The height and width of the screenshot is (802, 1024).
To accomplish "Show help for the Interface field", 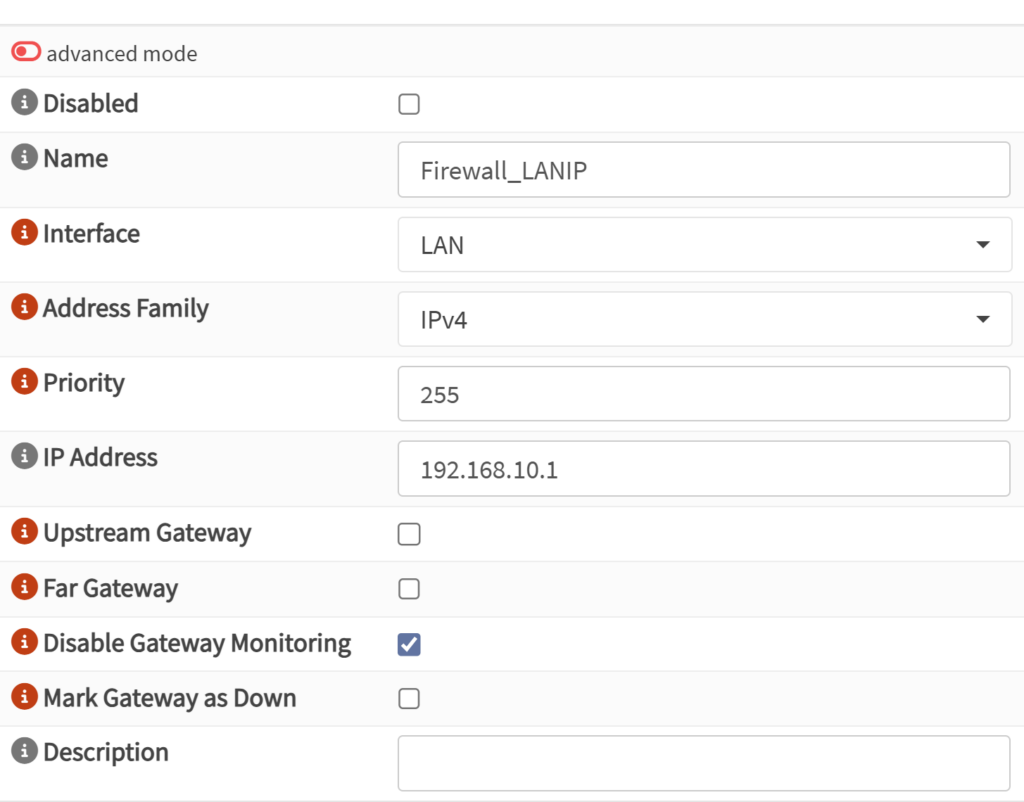I will [x=24, y=233].
